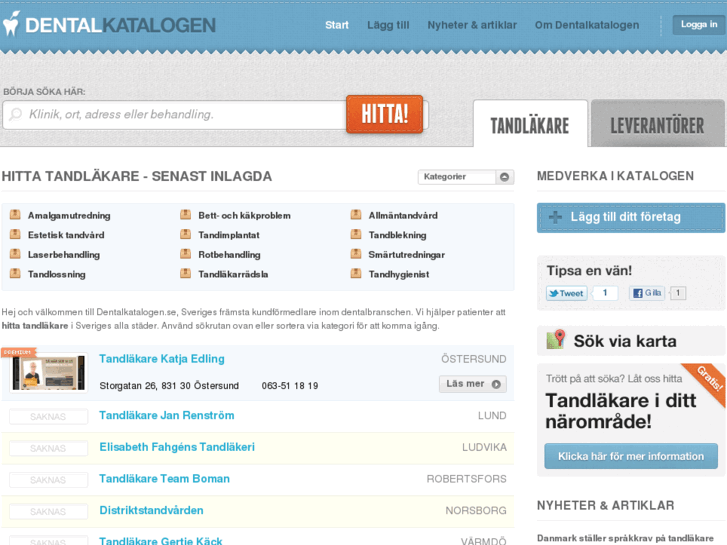Click the SAKNAS placeholder for Jan Renström

(x=48, y=417)
